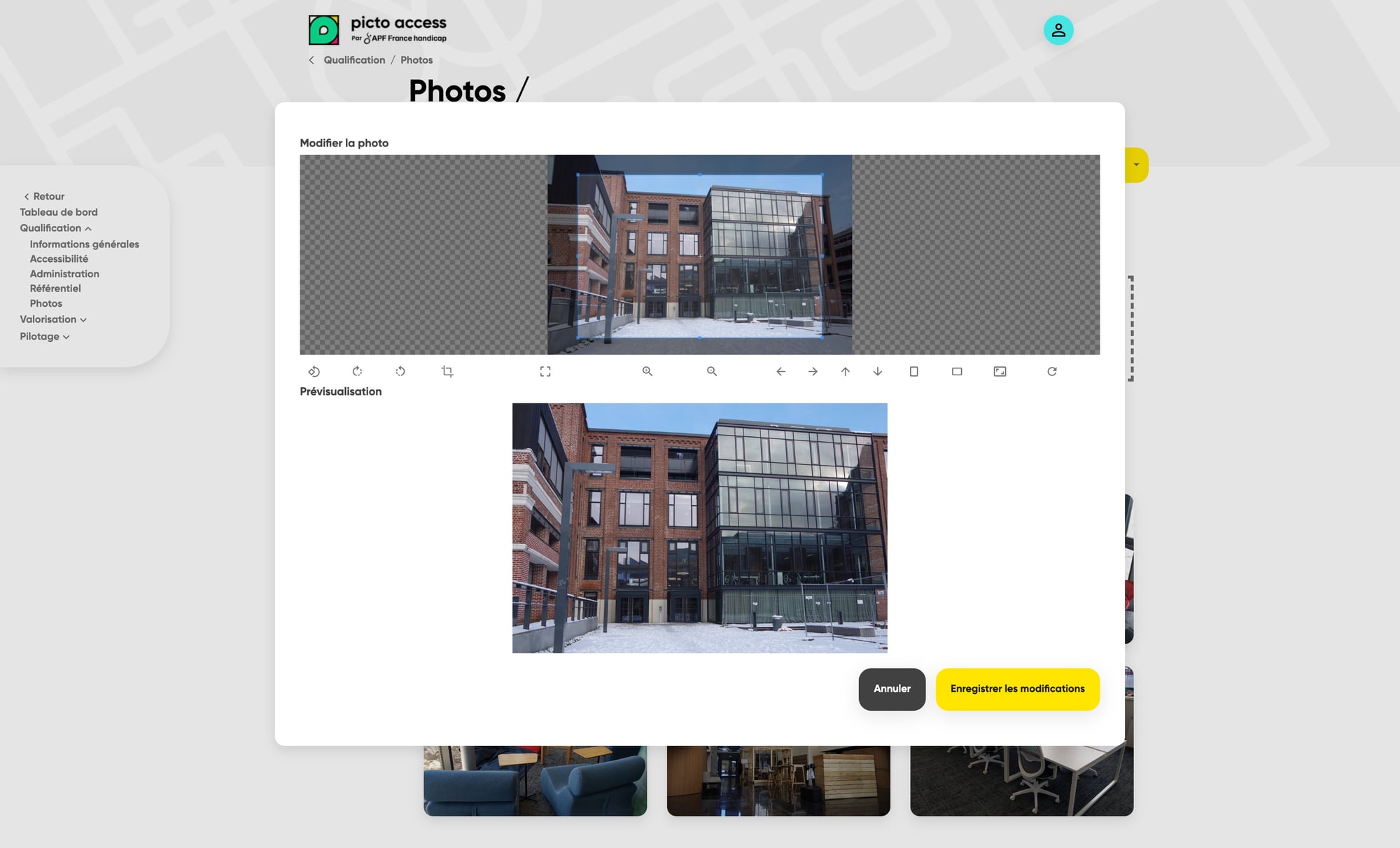Open Accessibilité in the sidebar
The image size is (1400, 848).
tap(59, 259)
